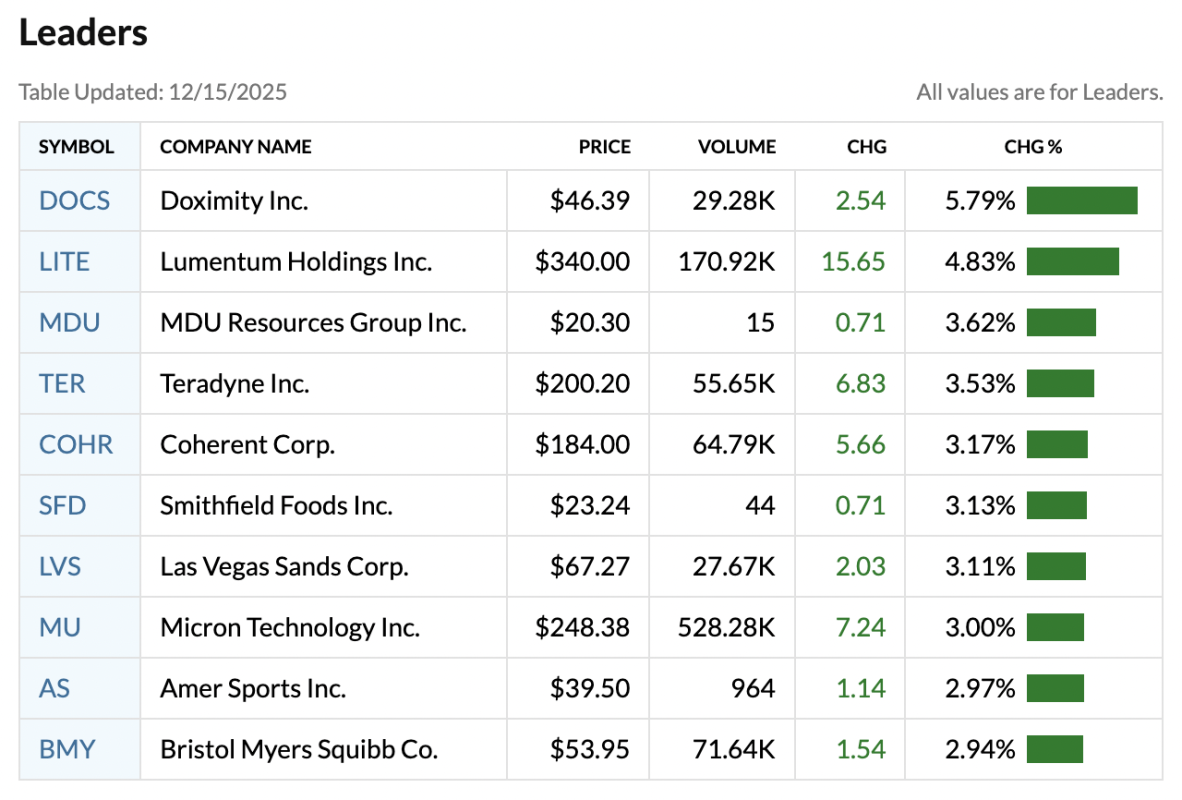
Task: Open the DOCS ticker symbol link
Action: [x=74, y=201]
